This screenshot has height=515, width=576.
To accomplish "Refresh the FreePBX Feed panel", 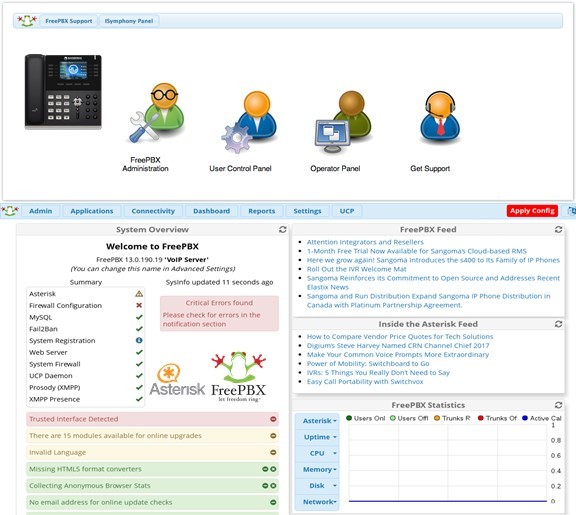I will (x=558, y=230).
